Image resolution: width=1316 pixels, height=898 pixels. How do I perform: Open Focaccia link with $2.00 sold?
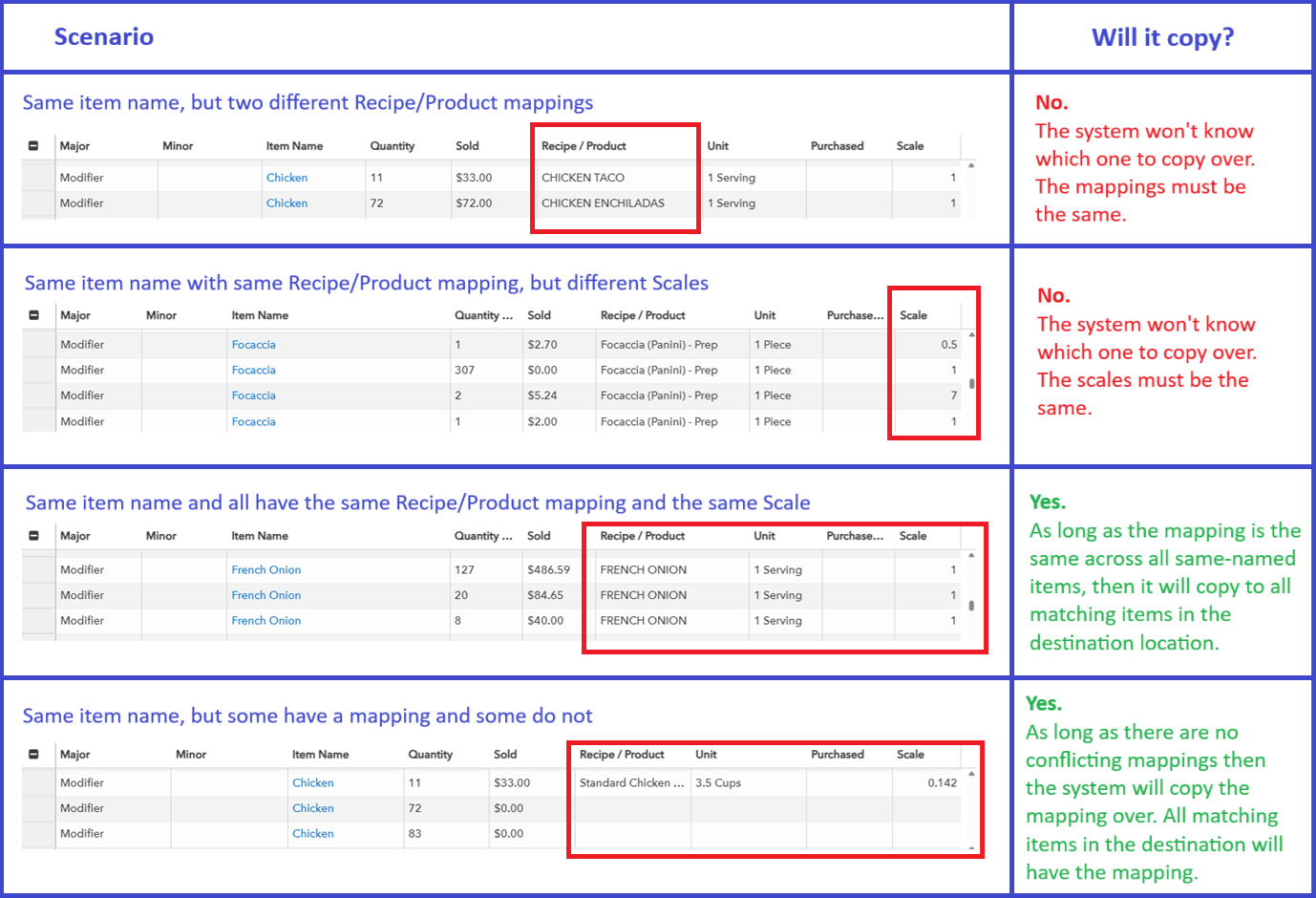[x=253, y=421]
